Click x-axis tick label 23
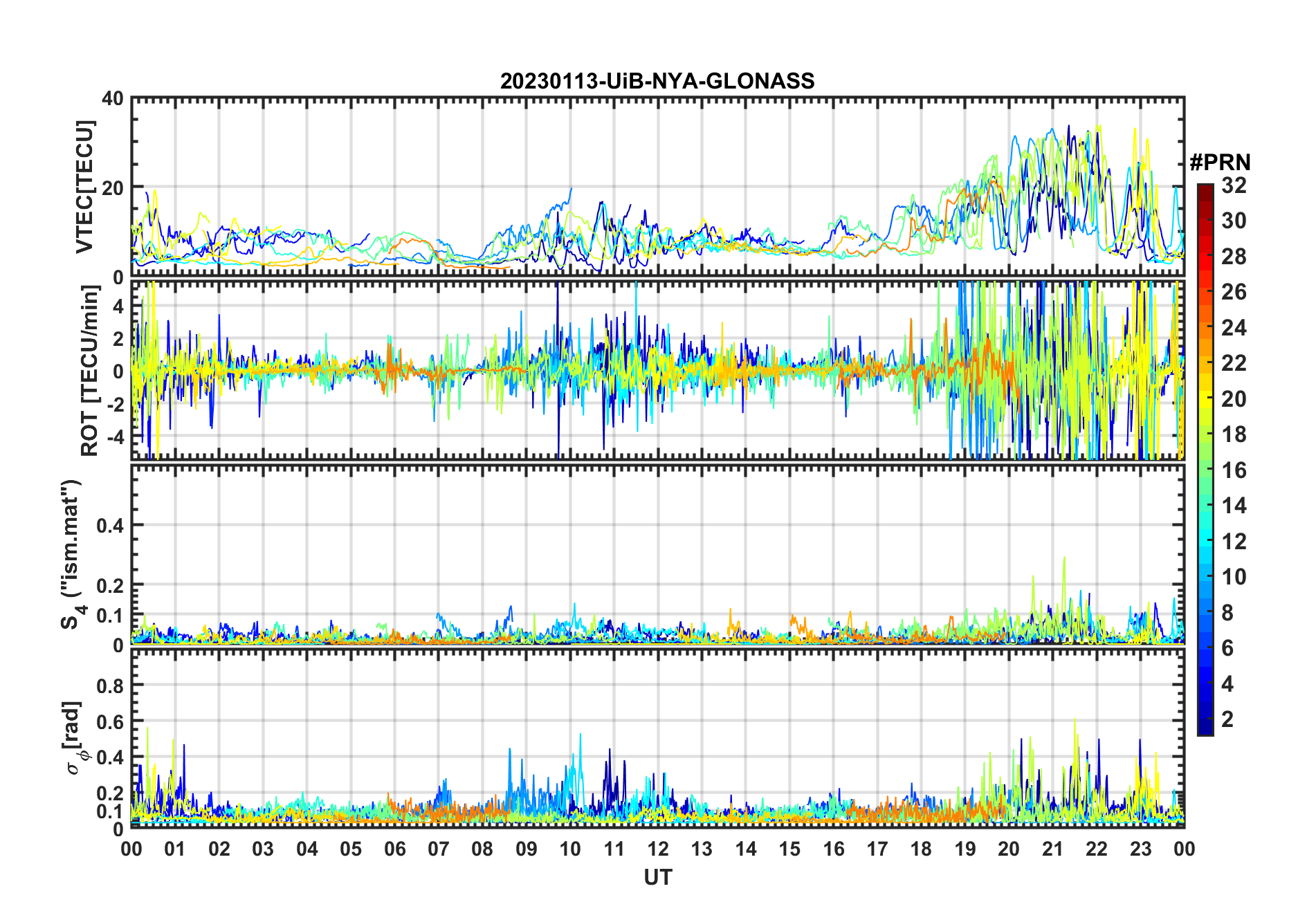 [x=1140, y=849]
